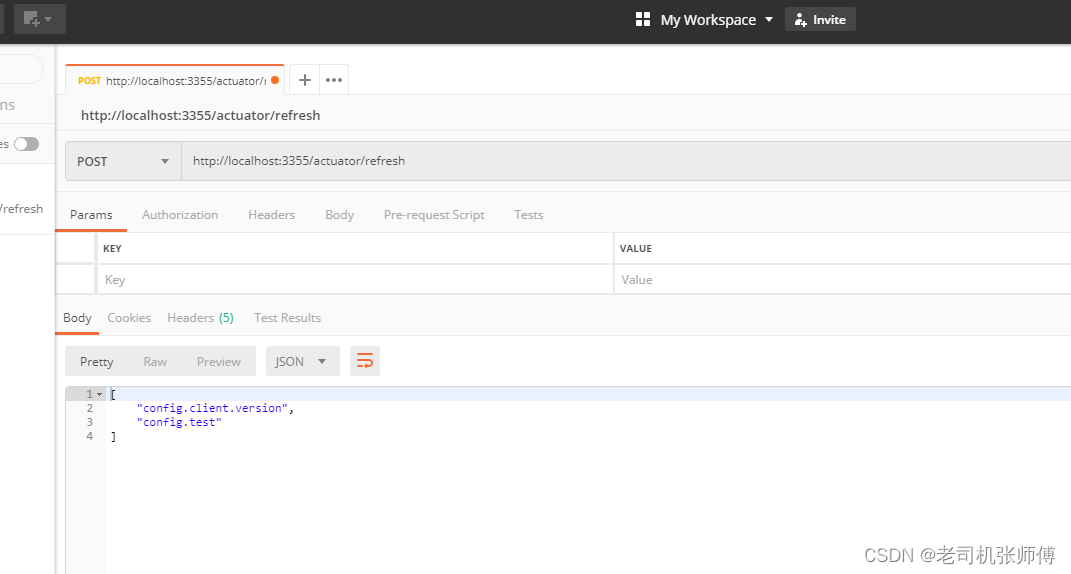Open the new window dropdown icon in top bar

click(x=40, y=19)
